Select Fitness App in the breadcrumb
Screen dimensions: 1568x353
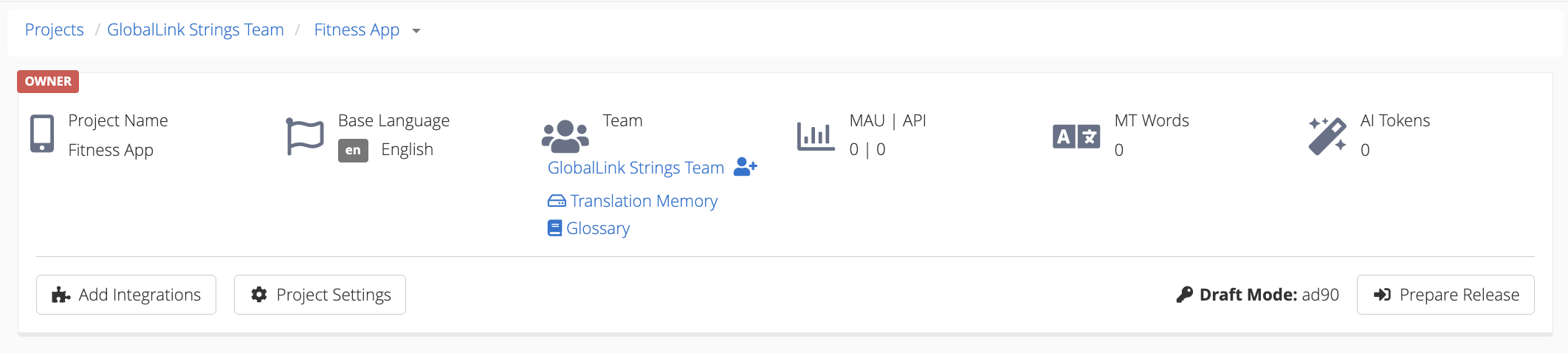pos(357,30)
